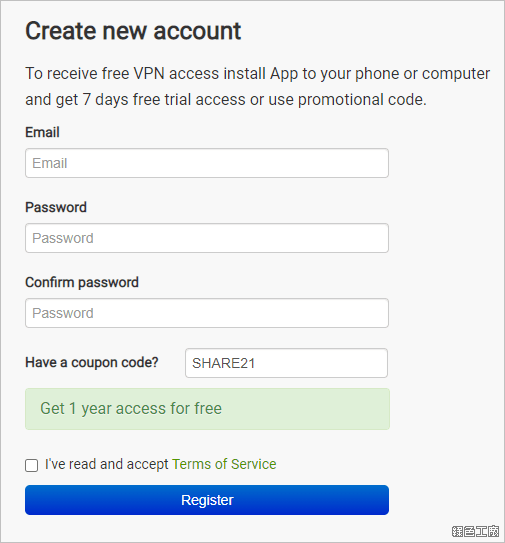Click the word 'Register' on the submit button

[x=207, y=500]
